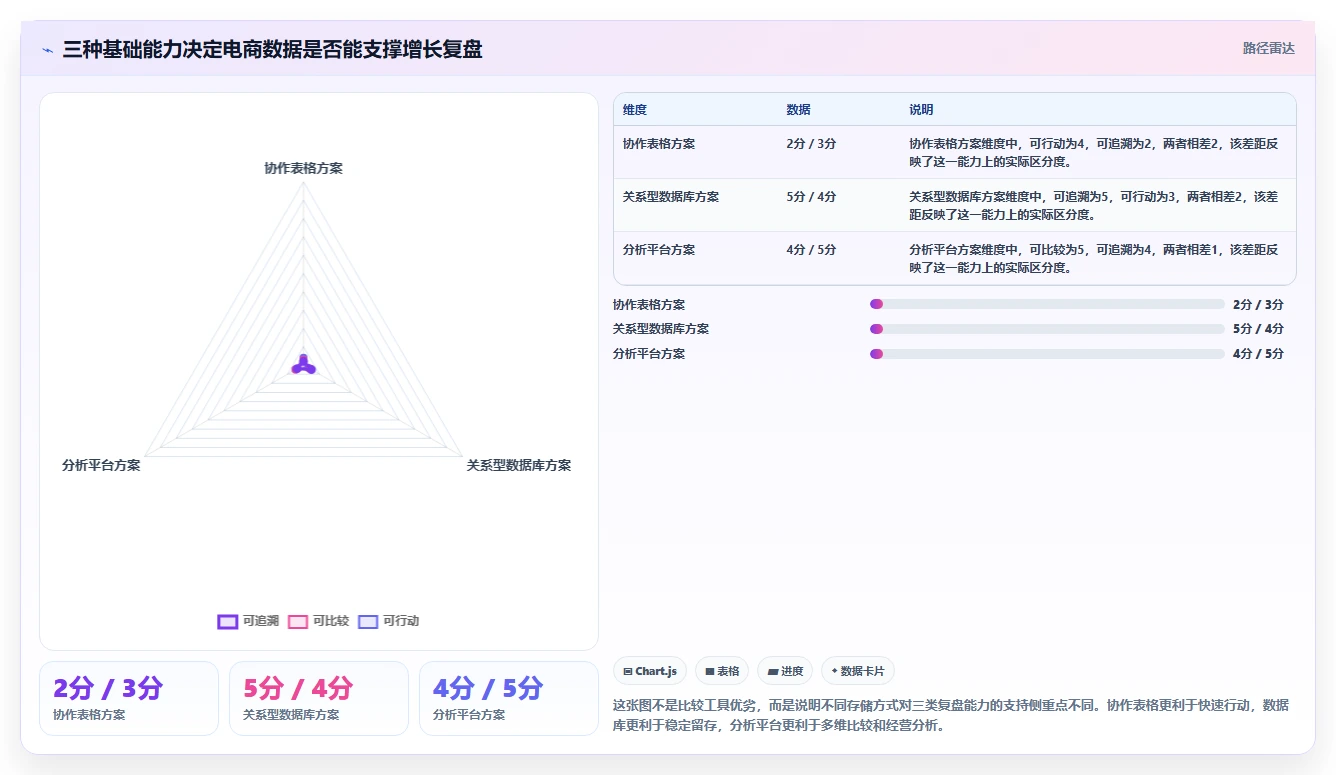Open the blue 4分 / 5分 data card
Screen dimensions: 1336x775
click(x=509, y=698)
